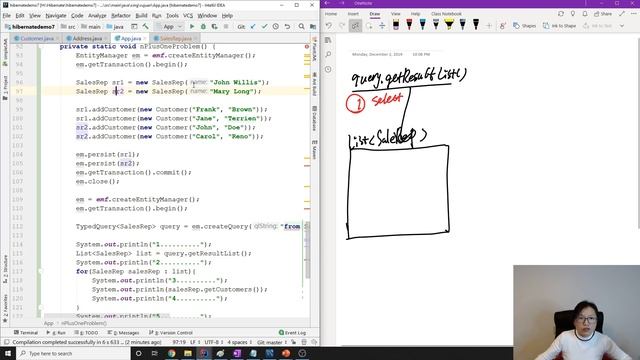
Task: Change 4 spaces indent setting
Action: [239, 342]
